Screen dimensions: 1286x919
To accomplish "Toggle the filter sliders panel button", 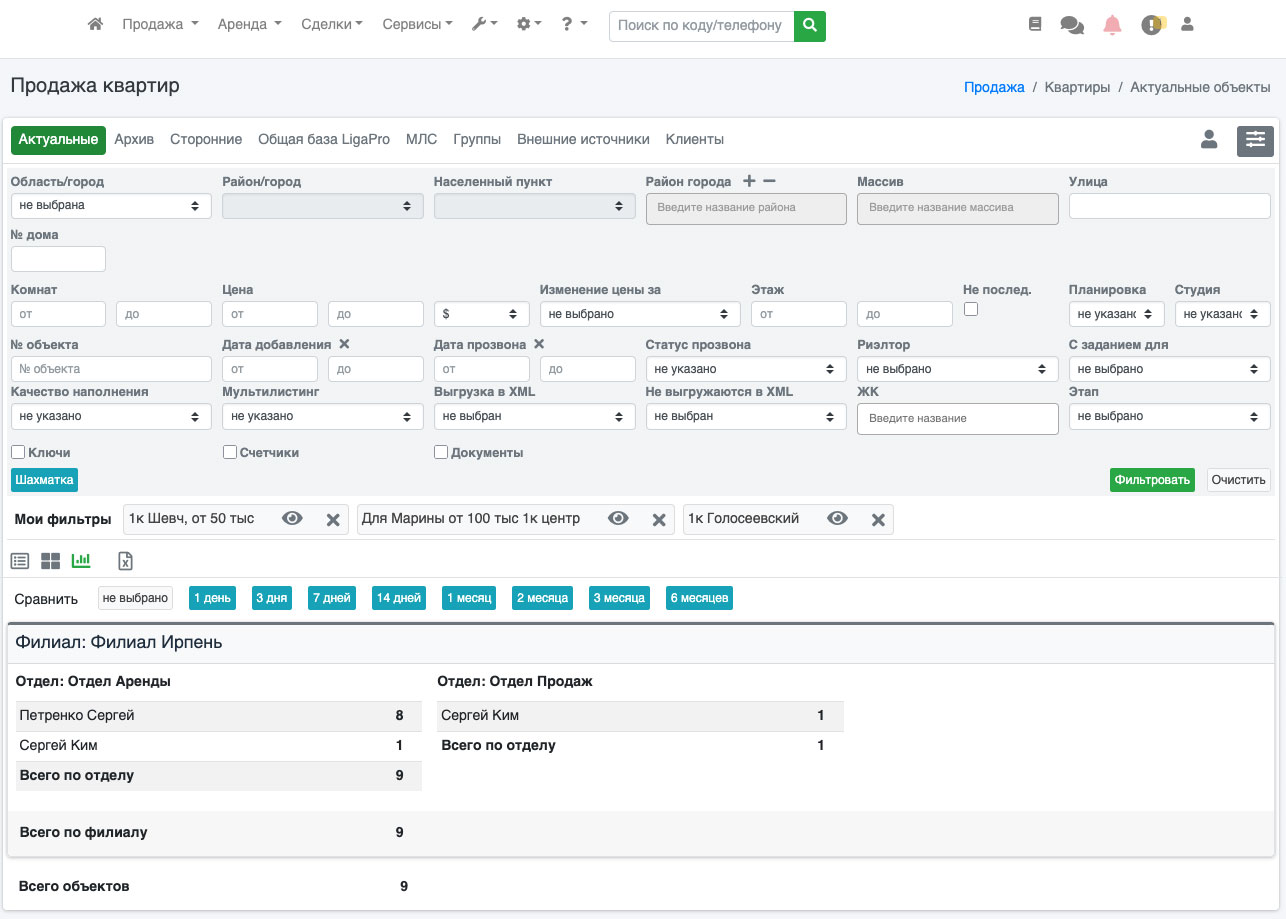I will pos(1255,141).
